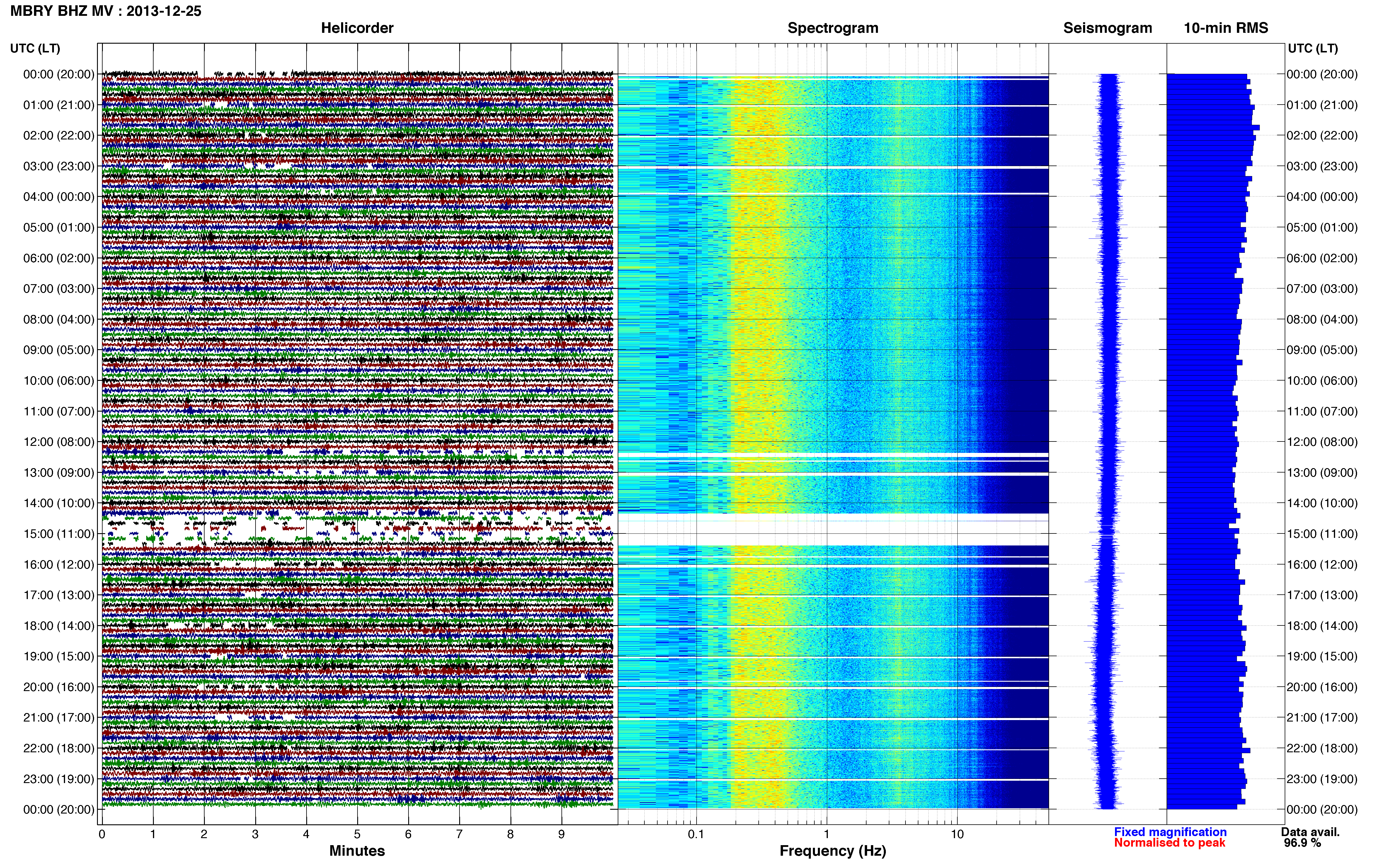The height and width of the screenshot is (868, 1389).
Task: Click left time label 15:00 (11:00)
Action: pyautogui.click(x=59, y=534)
